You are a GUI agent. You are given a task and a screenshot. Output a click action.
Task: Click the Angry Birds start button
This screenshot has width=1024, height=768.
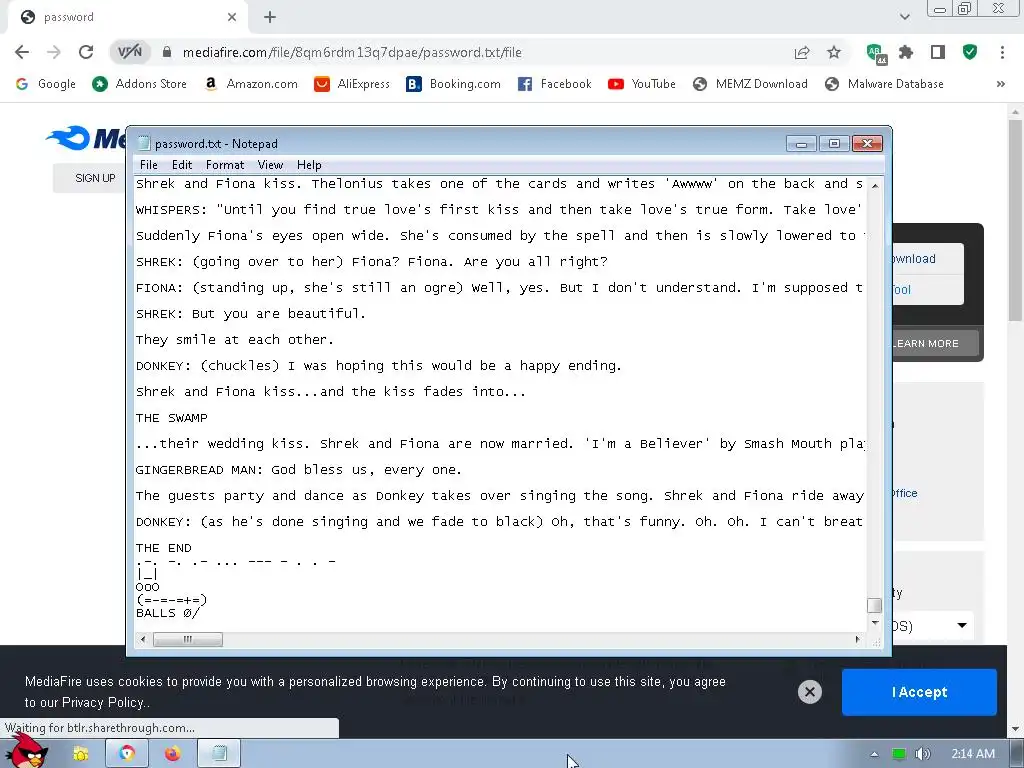27,750
